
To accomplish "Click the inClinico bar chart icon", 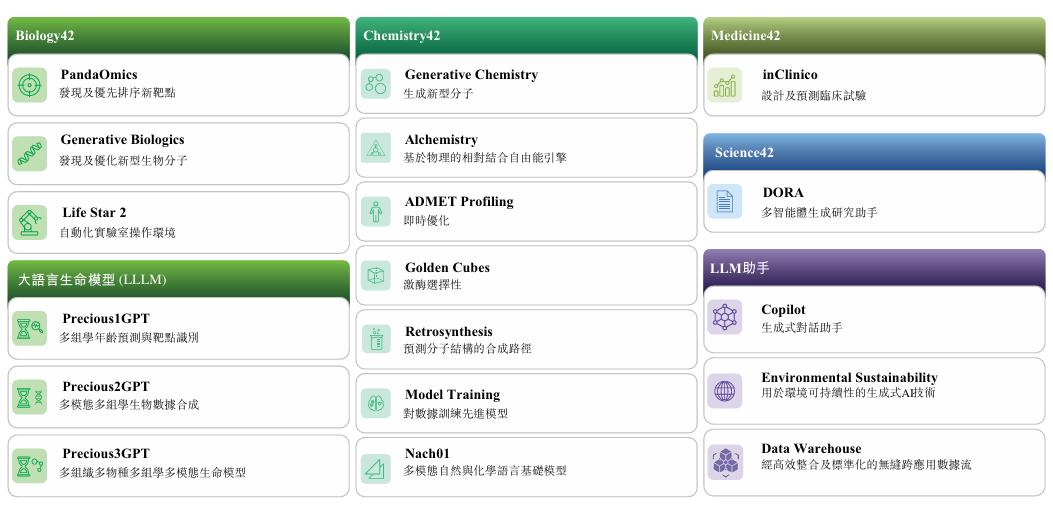I will tap(725, 85).
